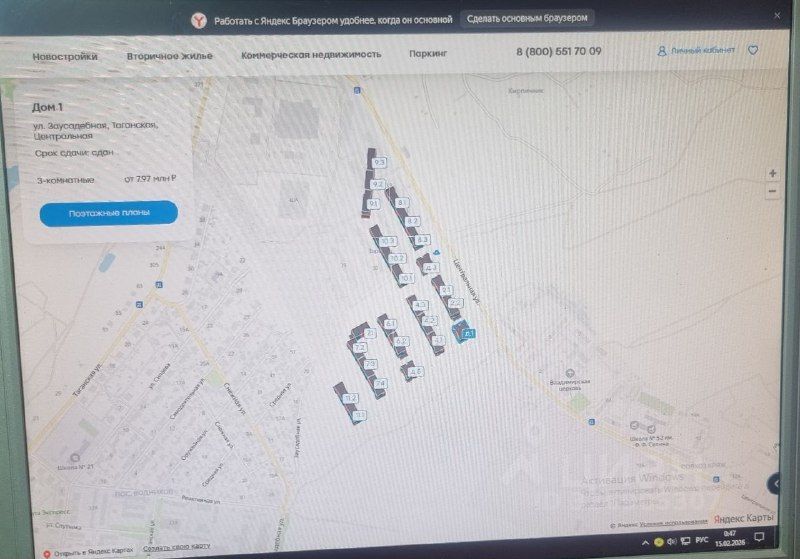Select building marker 7.2 on the map
The image size is (800, 559).
click(x=360, y=347)
